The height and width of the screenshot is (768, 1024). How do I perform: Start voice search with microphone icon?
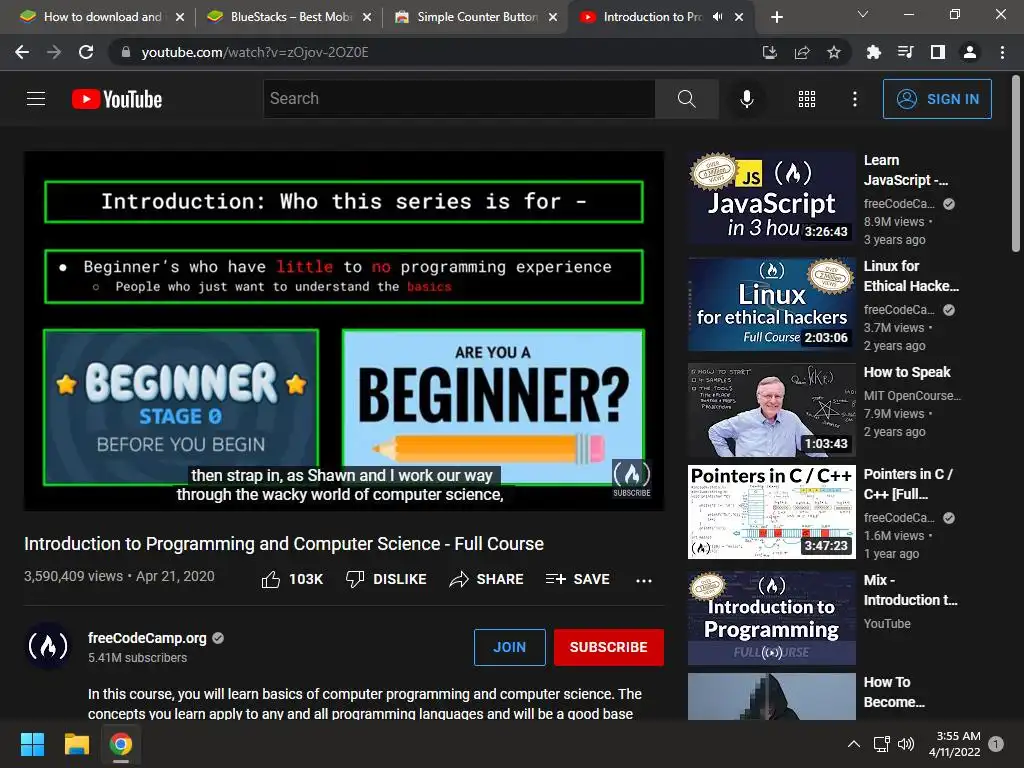tap(747, 99)
